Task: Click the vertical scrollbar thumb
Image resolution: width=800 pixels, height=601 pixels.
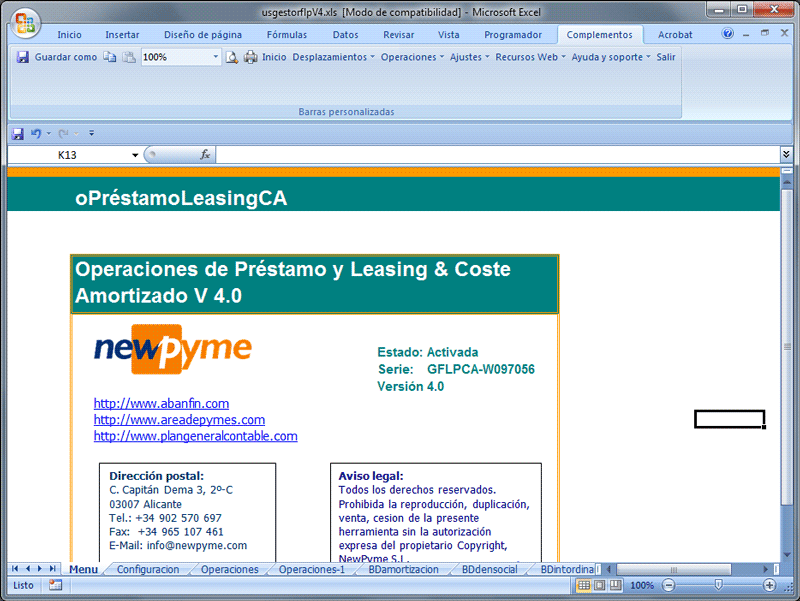Action: pyautogui.click(x=787, y=347)
